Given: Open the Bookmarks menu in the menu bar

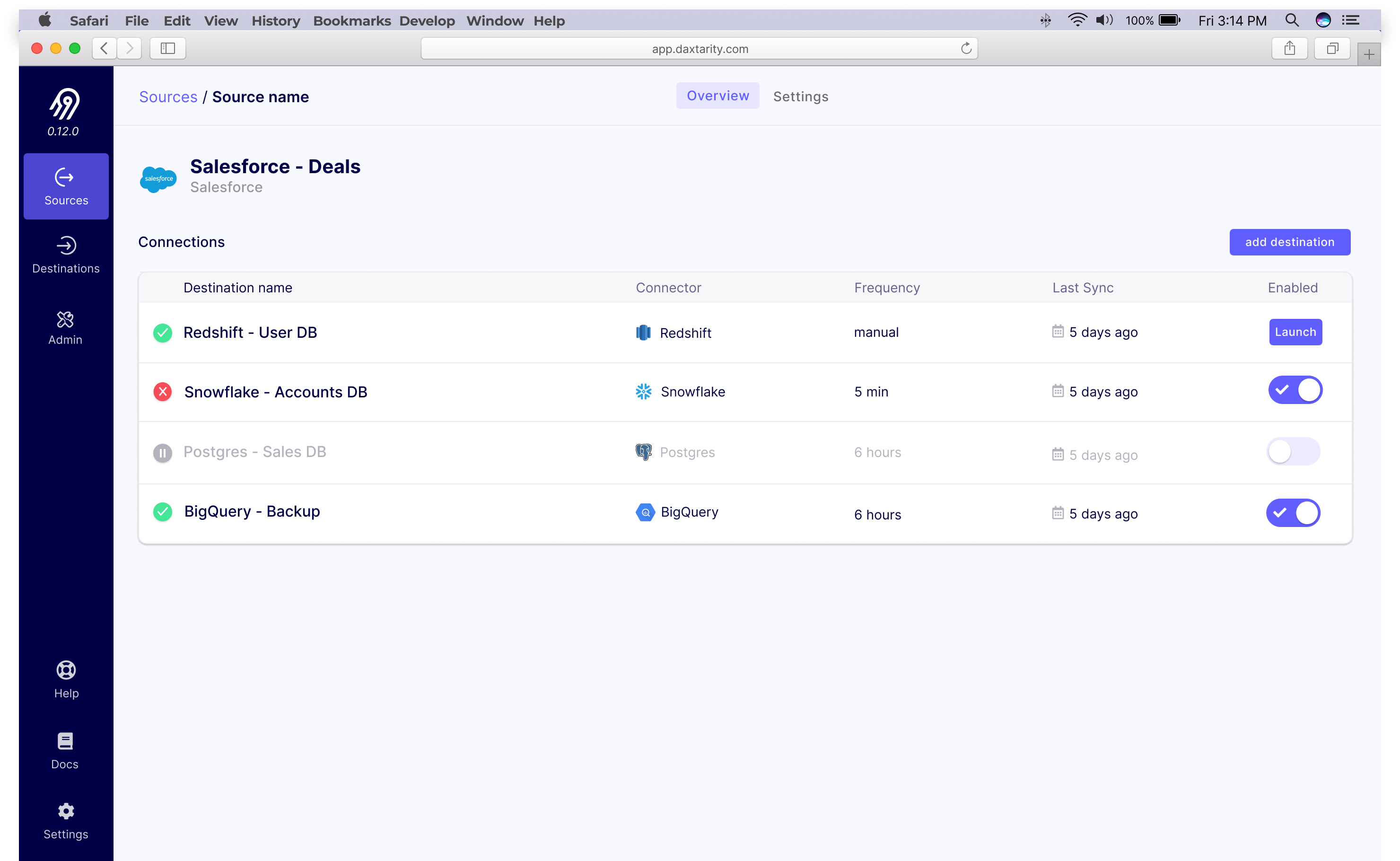Looking at the screenshot, I should click(x=351, y=20).
